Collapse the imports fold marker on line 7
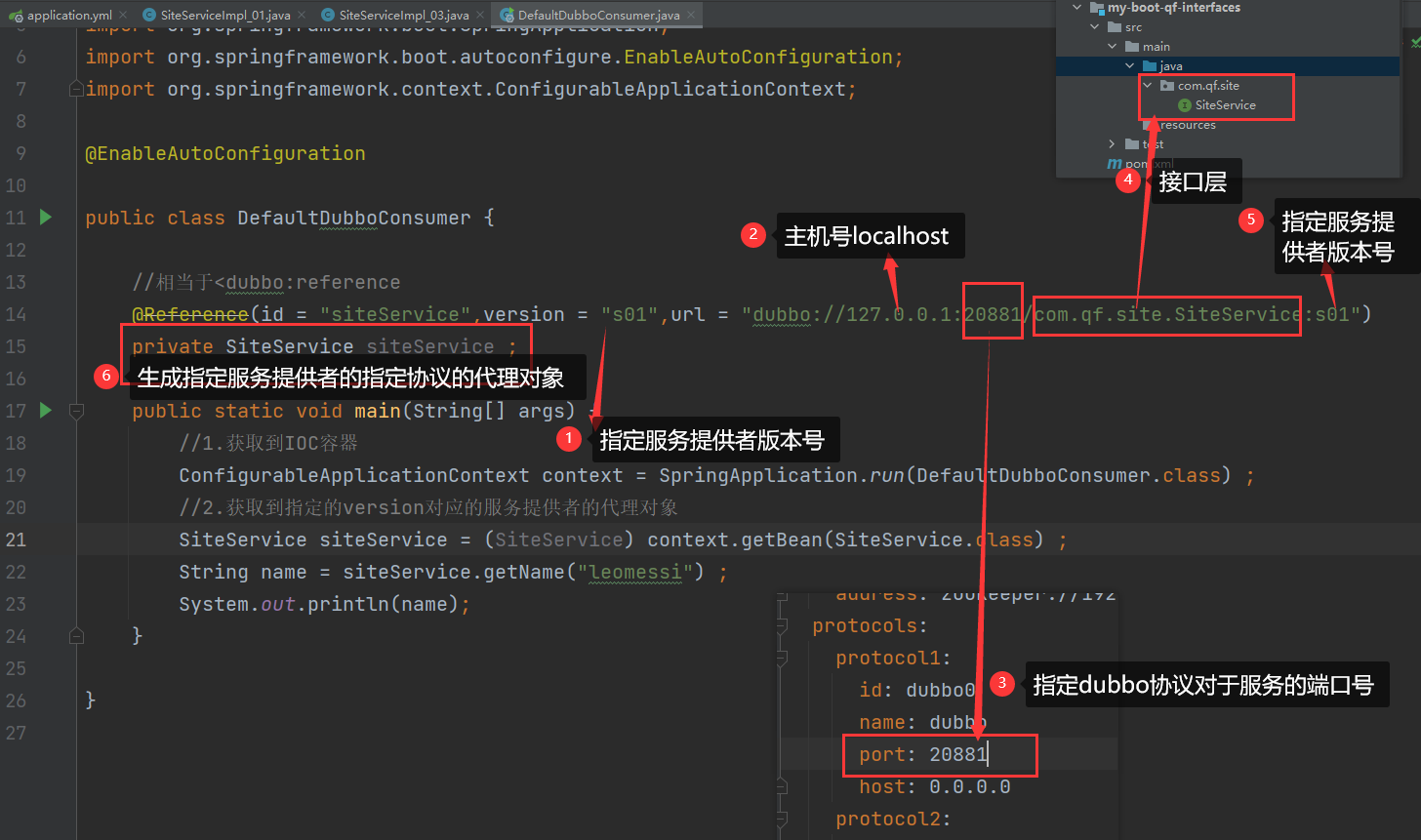The height and width of the screenshot is (840, 1421). click(76, 89)
